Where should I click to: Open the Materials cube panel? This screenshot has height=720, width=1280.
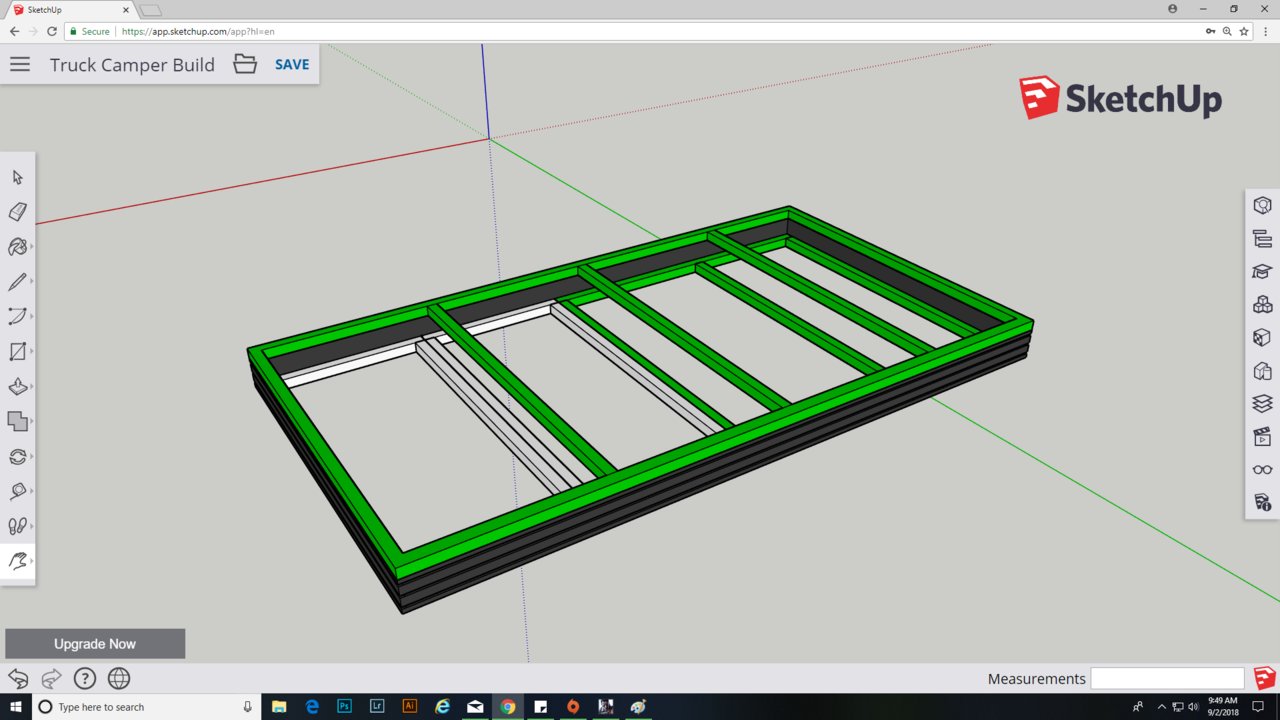[1262, 338]
